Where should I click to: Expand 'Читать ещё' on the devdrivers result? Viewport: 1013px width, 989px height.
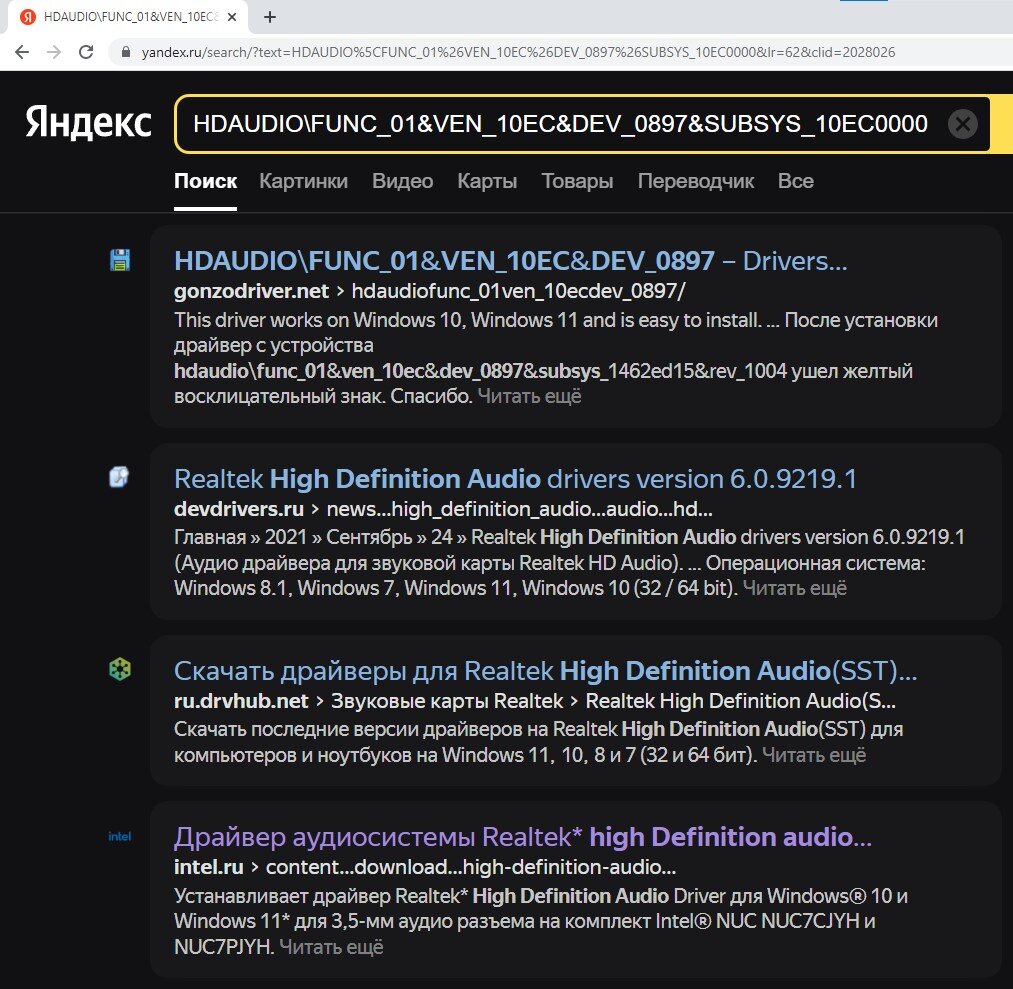795,588
